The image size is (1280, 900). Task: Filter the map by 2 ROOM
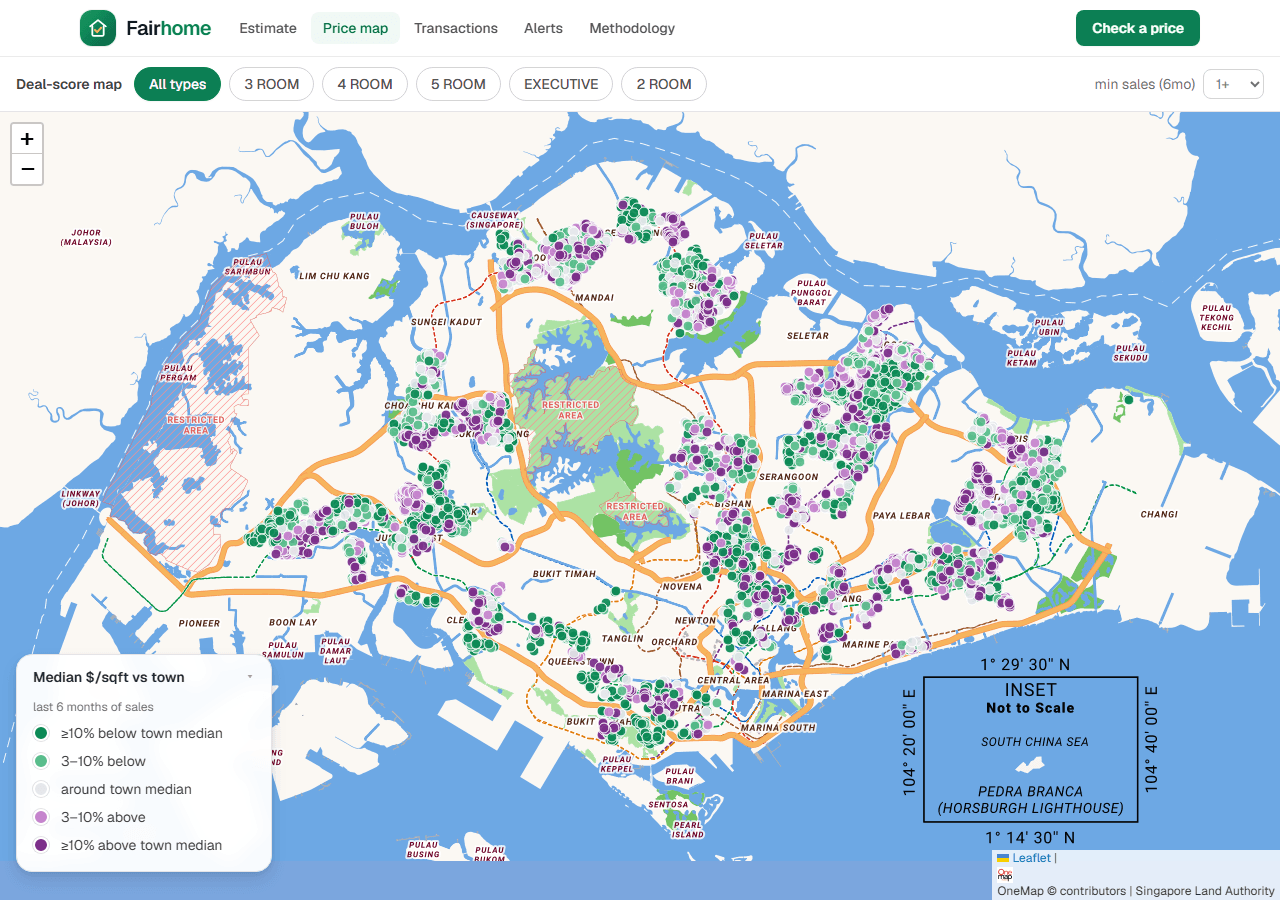click(664, 84)
